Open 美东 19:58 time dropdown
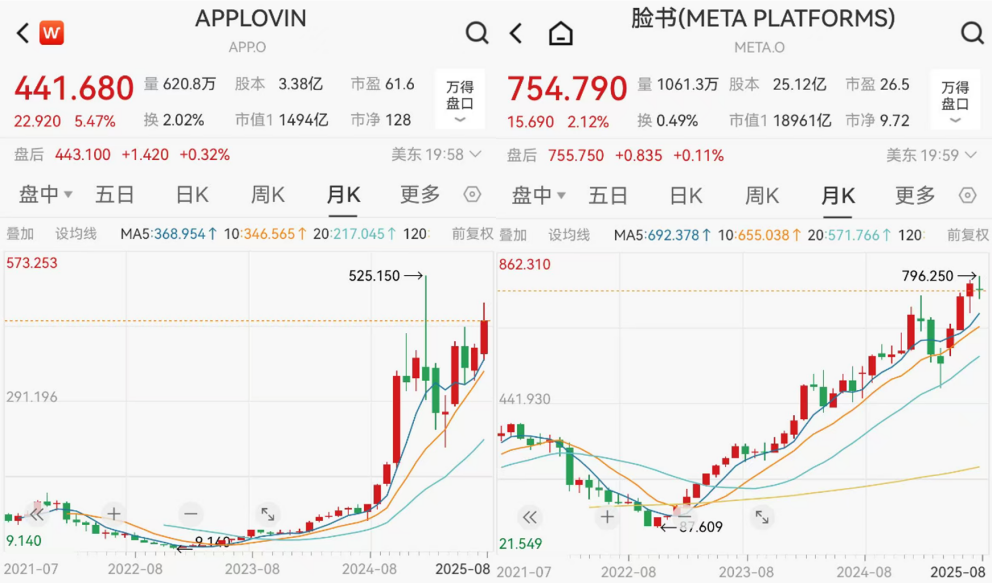The width and height of the screenshot is (992, 583). [437, 154]
